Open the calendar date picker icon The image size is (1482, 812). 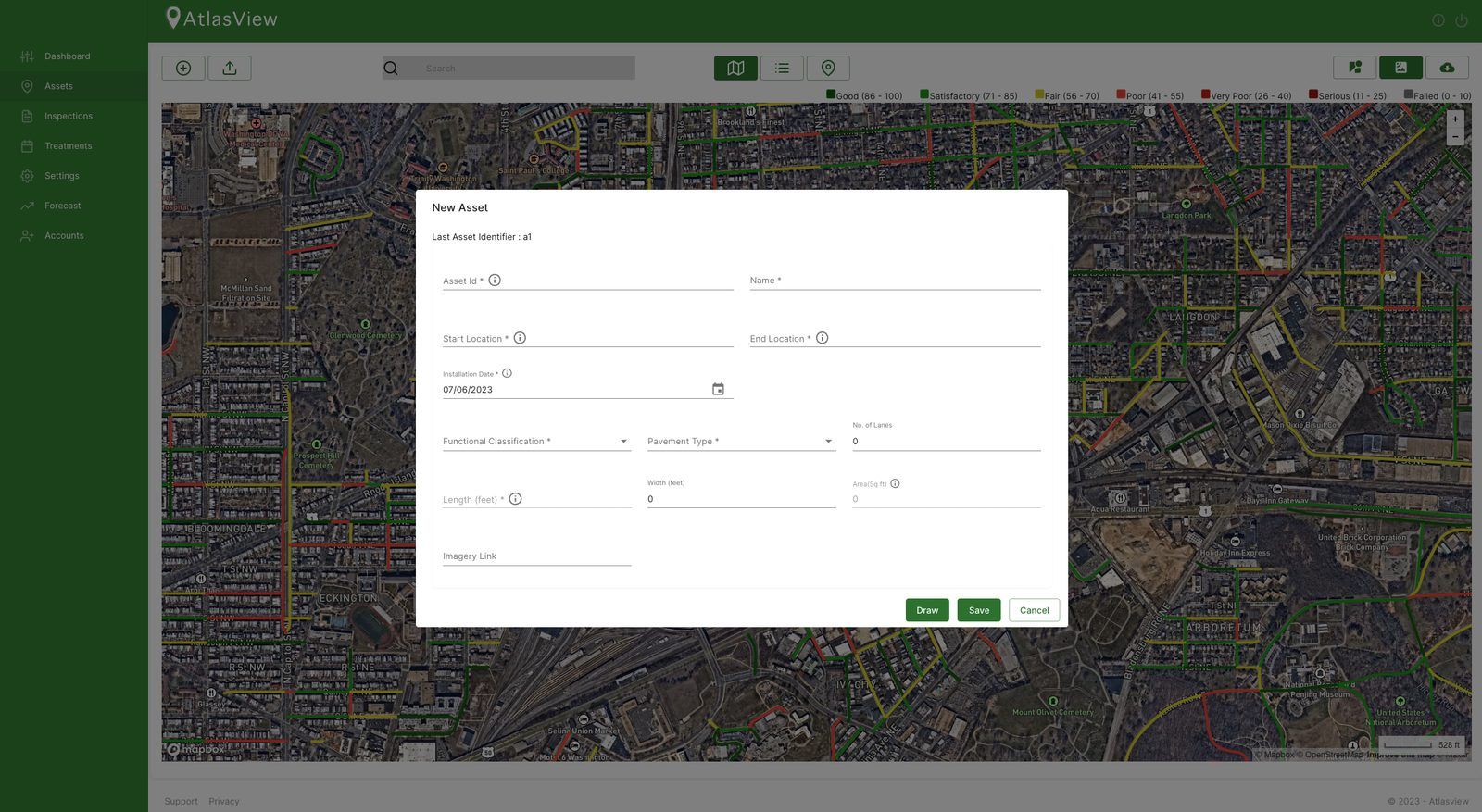(718, 389)
